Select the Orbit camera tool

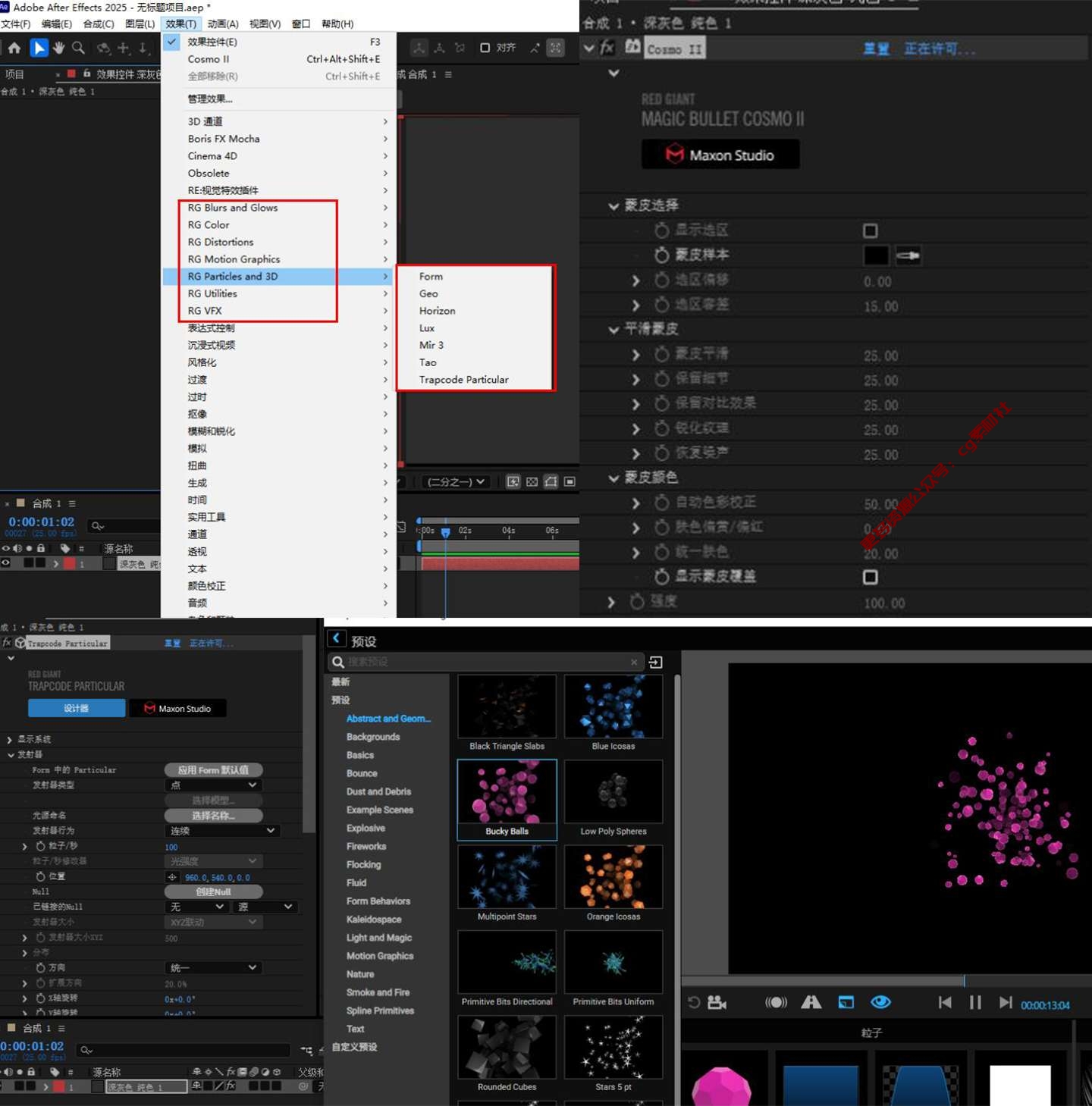pyautogui.click(x=103, y=49)
